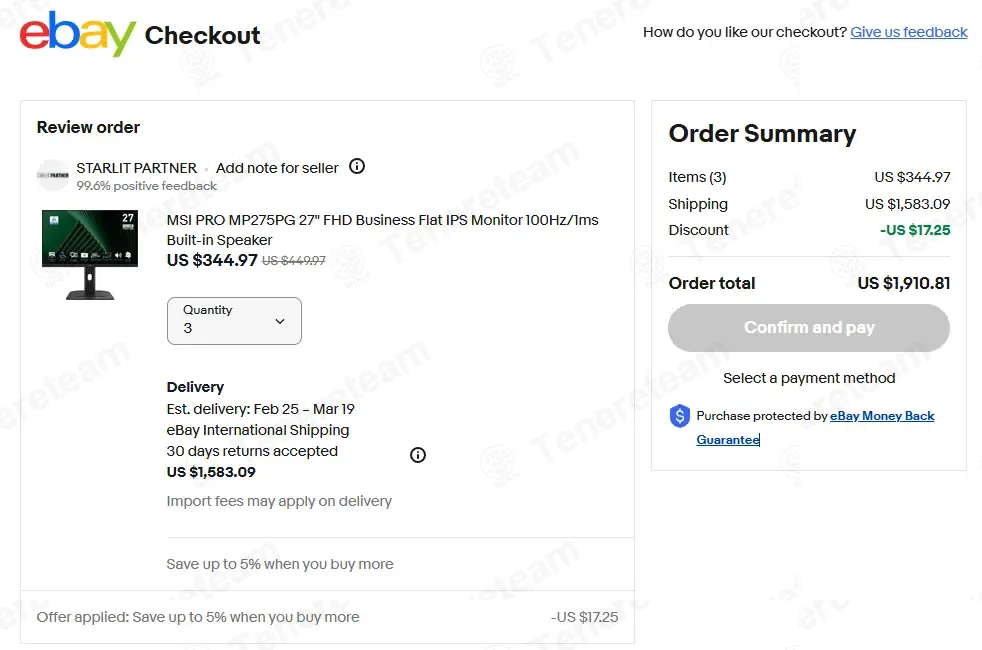
Task: Click the STARLIT PARTNER seller avatar
Action: (53, 175)
